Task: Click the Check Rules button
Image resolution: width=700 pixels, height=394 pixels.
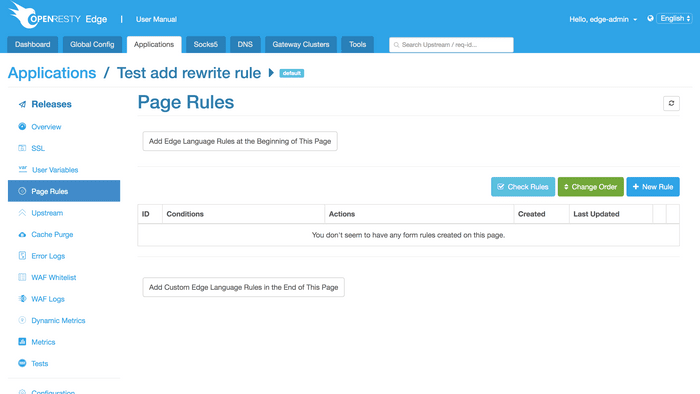Action: [523, 187]
